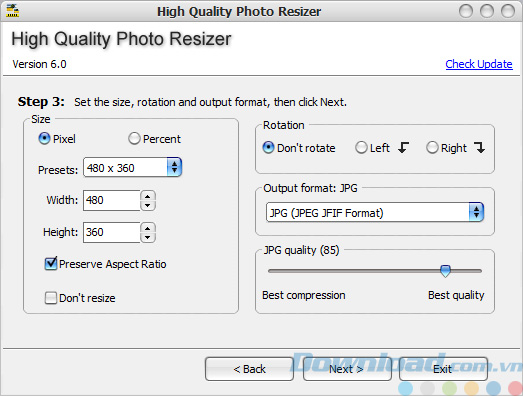Click the Output format: JPG label
This screenshot has height=396, width=523.
pos(310,188)
